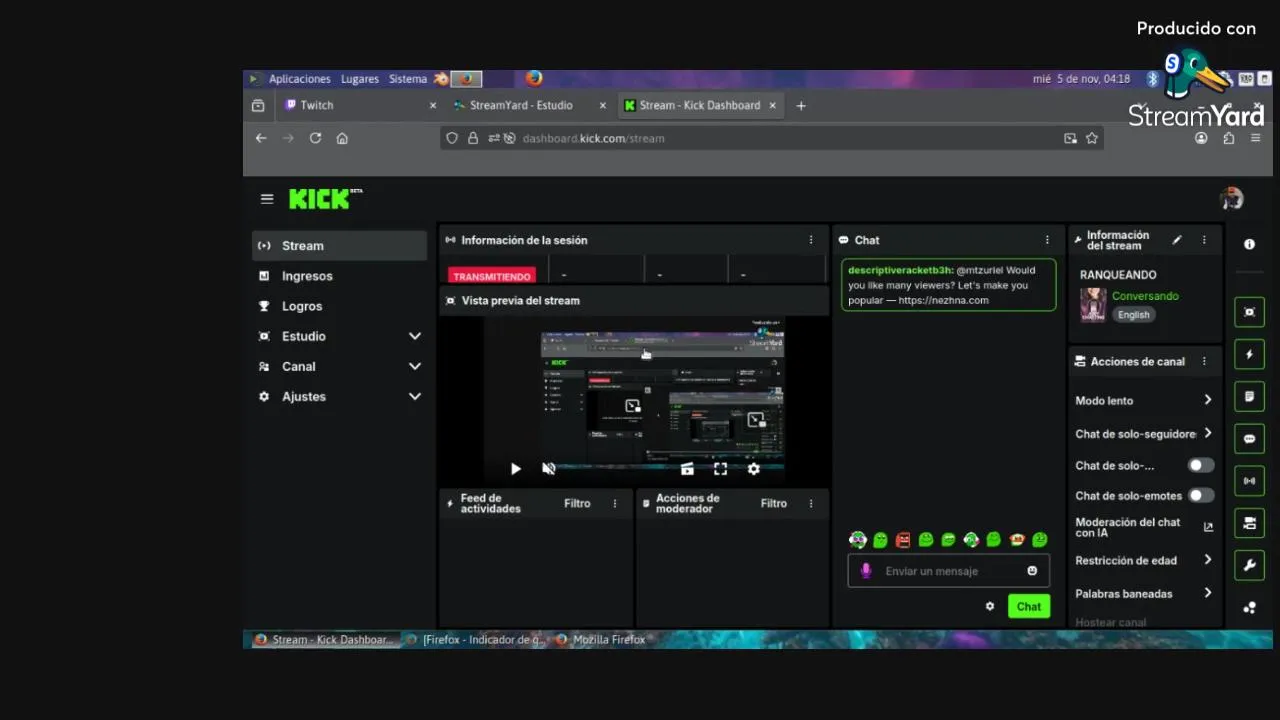Open Información de la sesión options menu
Image resolution: width=1280 pixels, height=720 pixels.
pyautogui.click(x=811, y=240)
